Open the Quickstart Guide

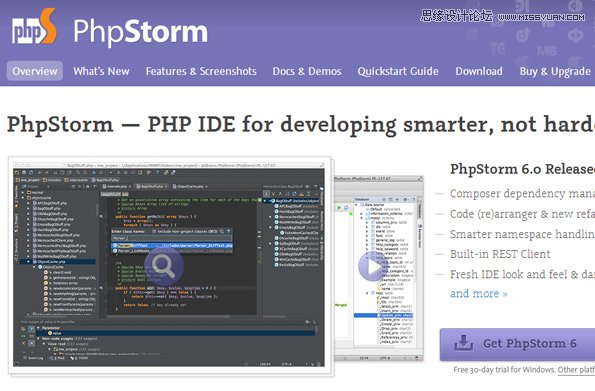398,71
